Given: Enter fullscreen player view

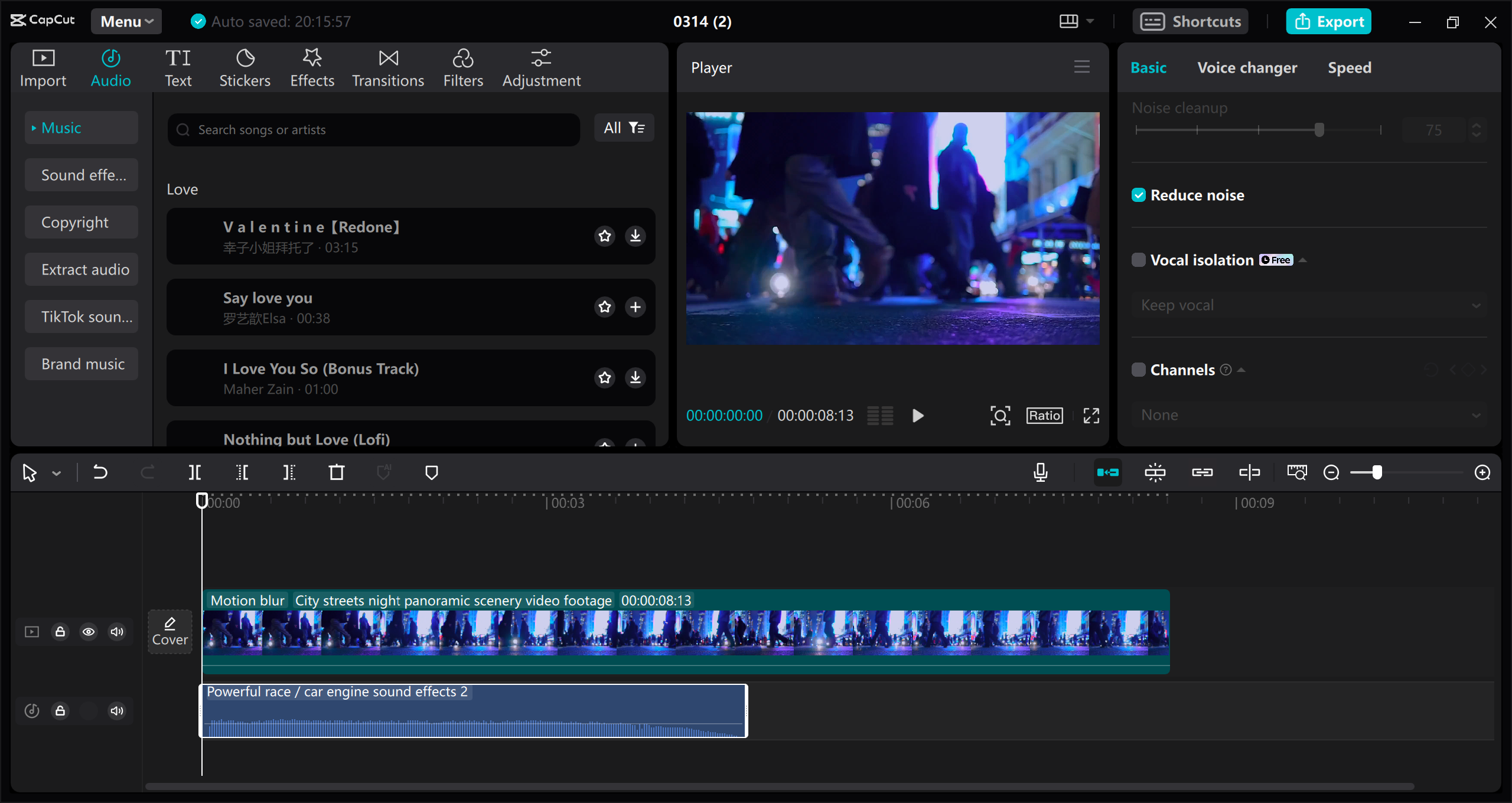Looking at the screenshot, I should 1091,416.
